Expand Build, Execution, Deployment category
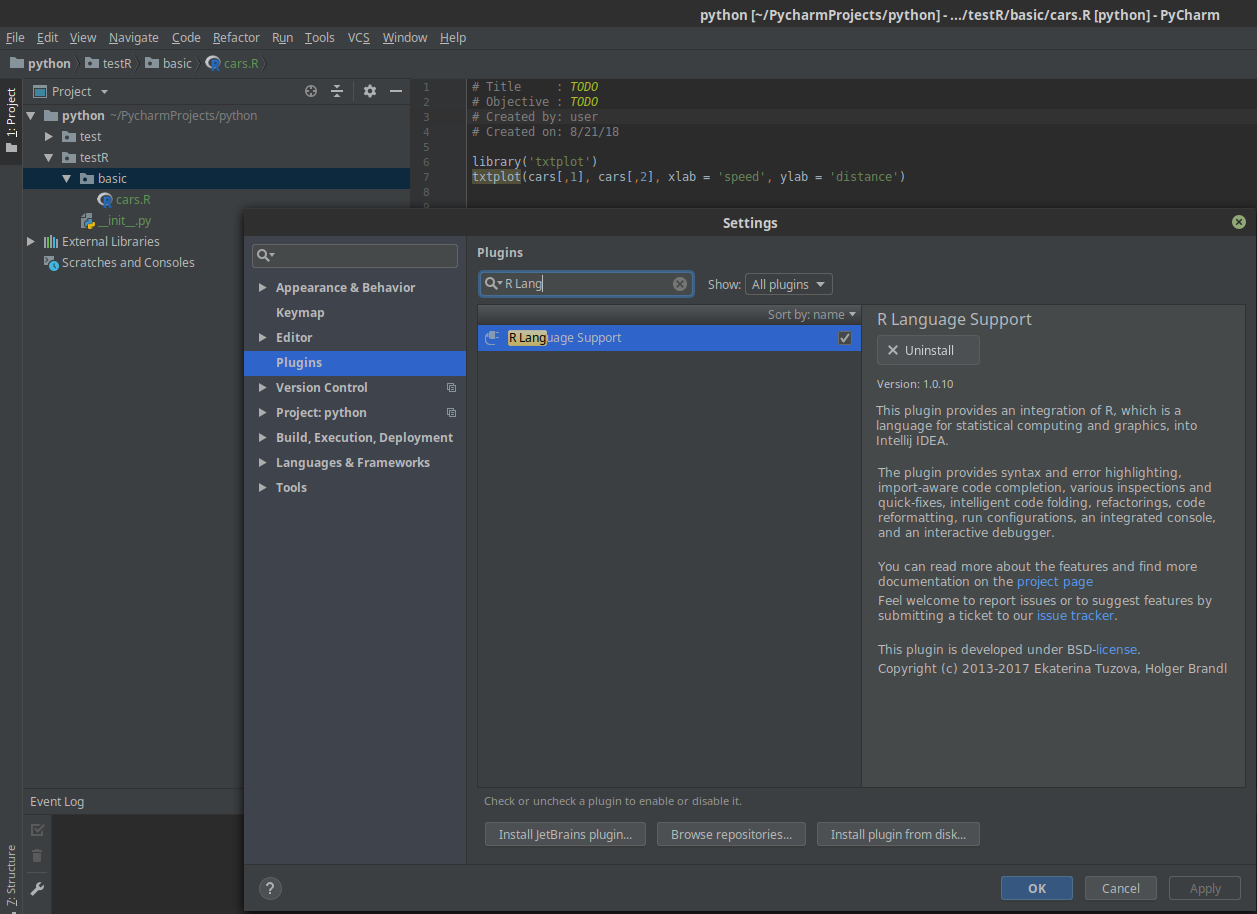1257x914 pixels. (x=263, y=438)
